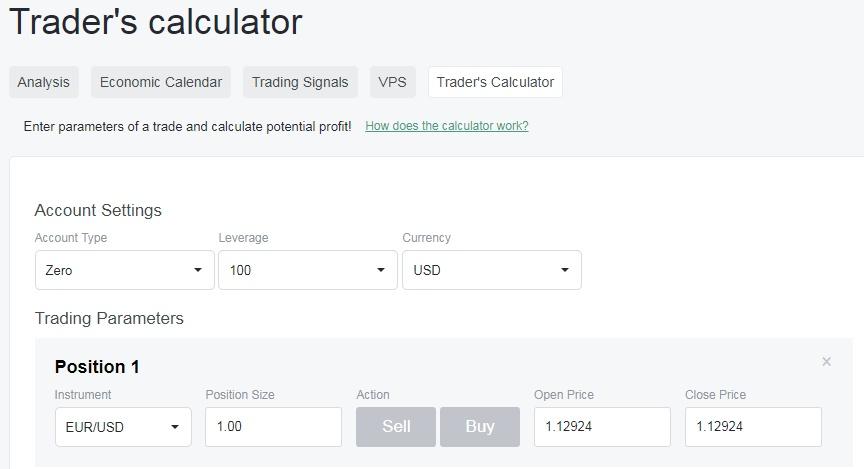Open the Economic Calendar tab
This screenshot has width=864, height=469.
161,82
